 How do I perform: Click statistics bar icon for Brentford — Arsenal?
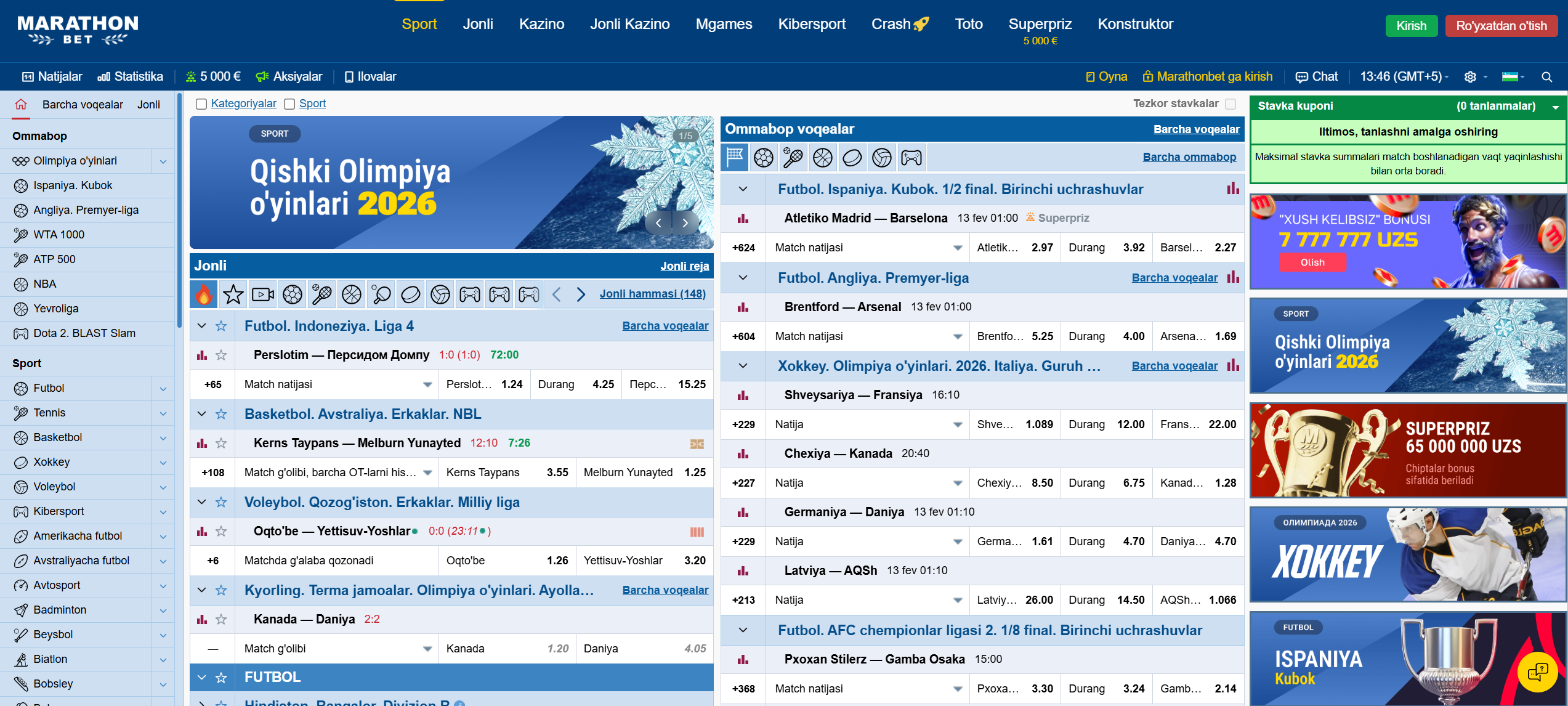[743, 307]
